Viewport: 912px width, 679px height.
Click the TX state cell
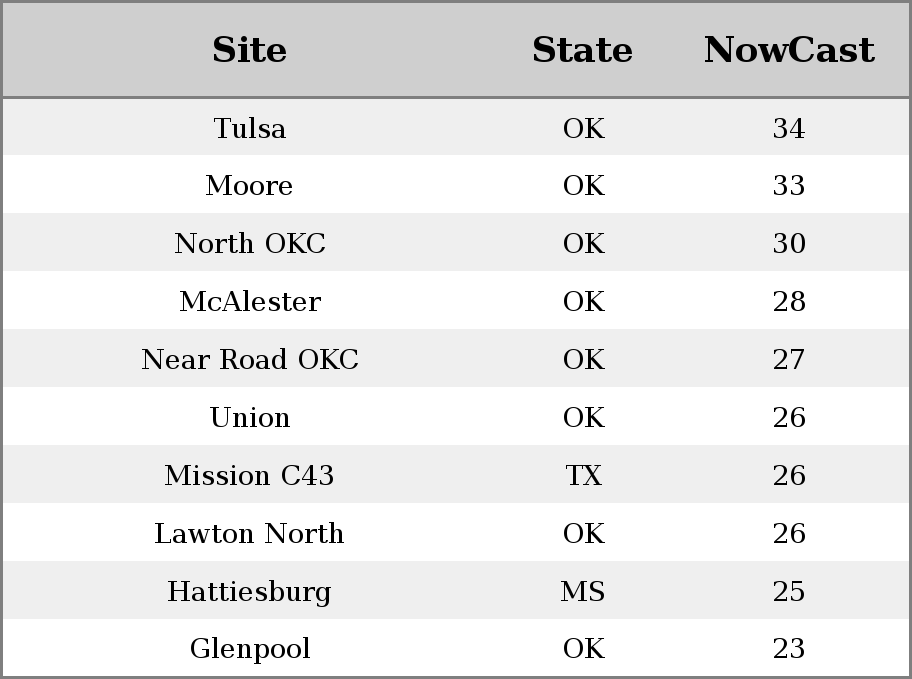click(583, 475)
